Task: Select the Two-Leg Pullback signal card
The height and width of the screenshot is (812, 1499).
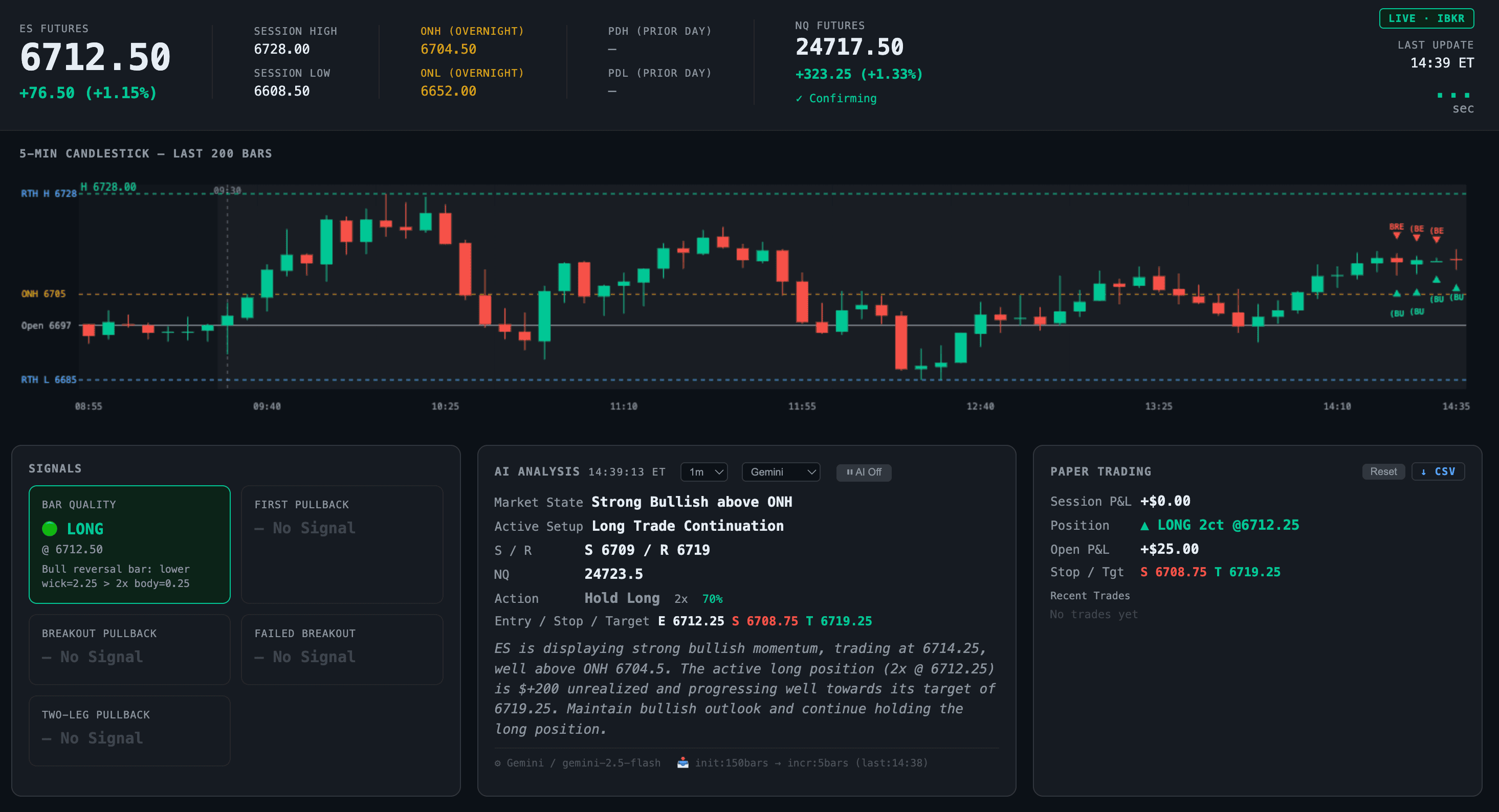Action: tap(129, 731)
